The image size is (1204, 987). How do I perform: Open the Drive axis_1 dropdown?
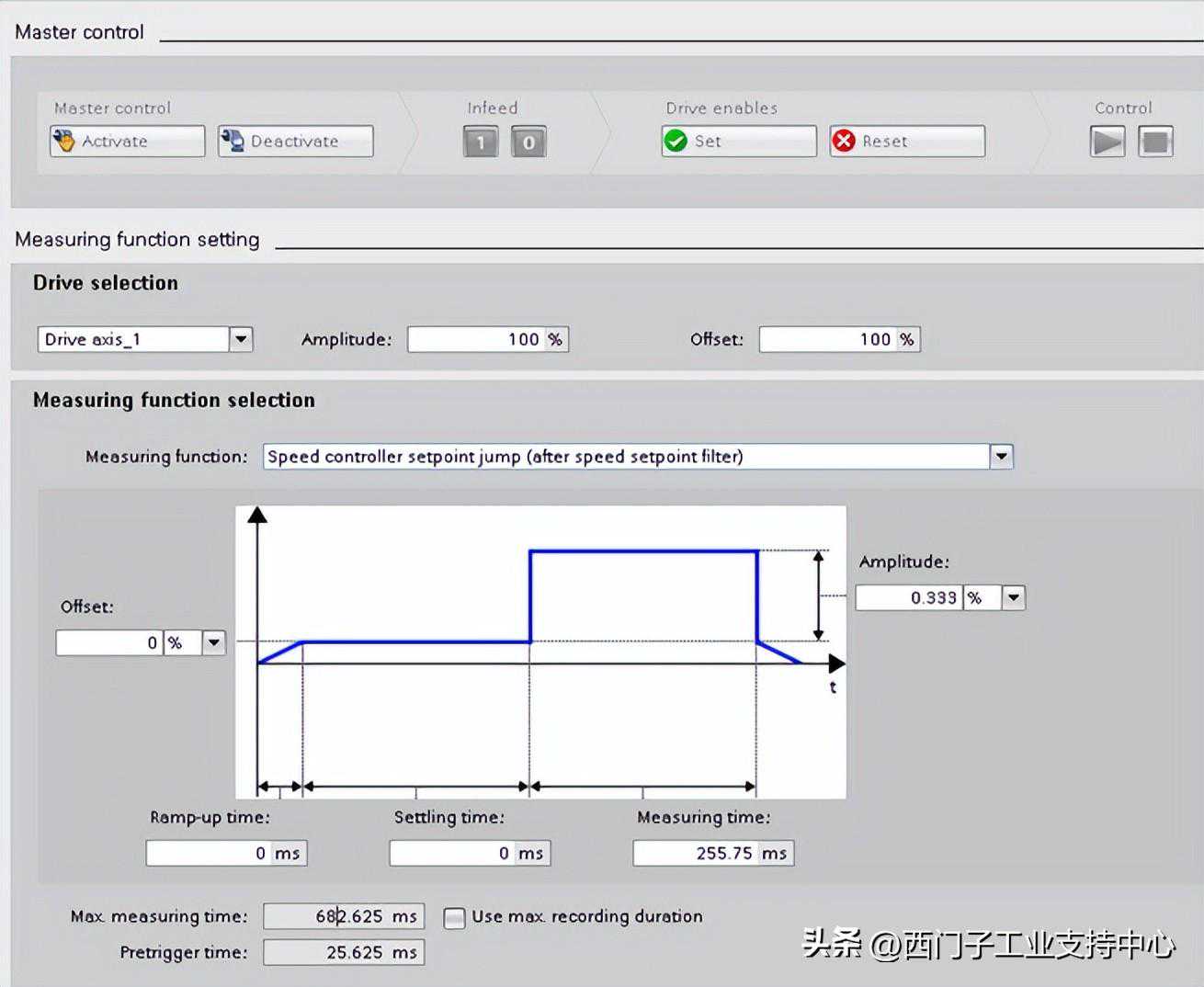241,339
